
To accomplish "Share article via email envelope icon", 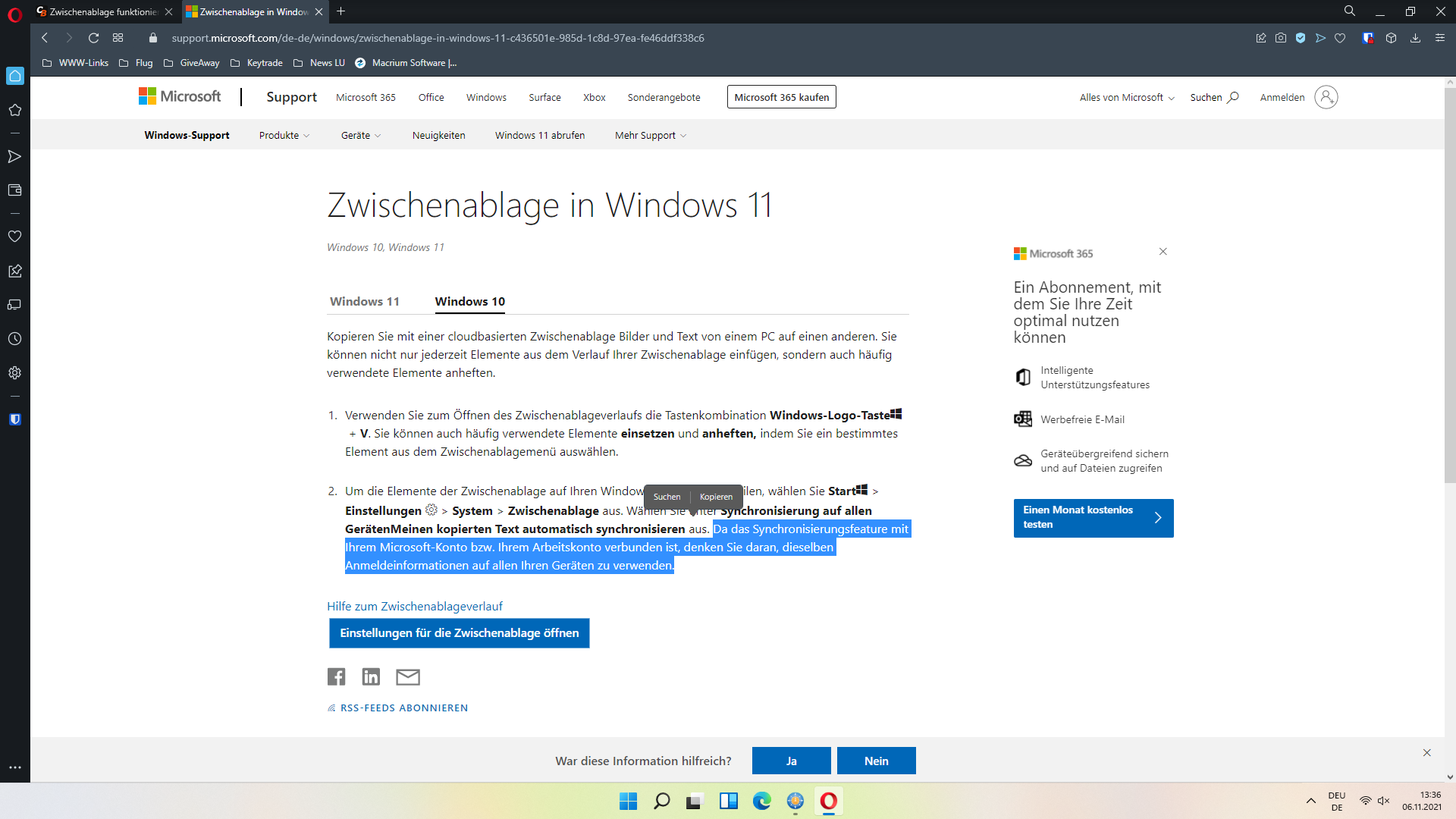I will pyautogui.click(x=407, y=676).
